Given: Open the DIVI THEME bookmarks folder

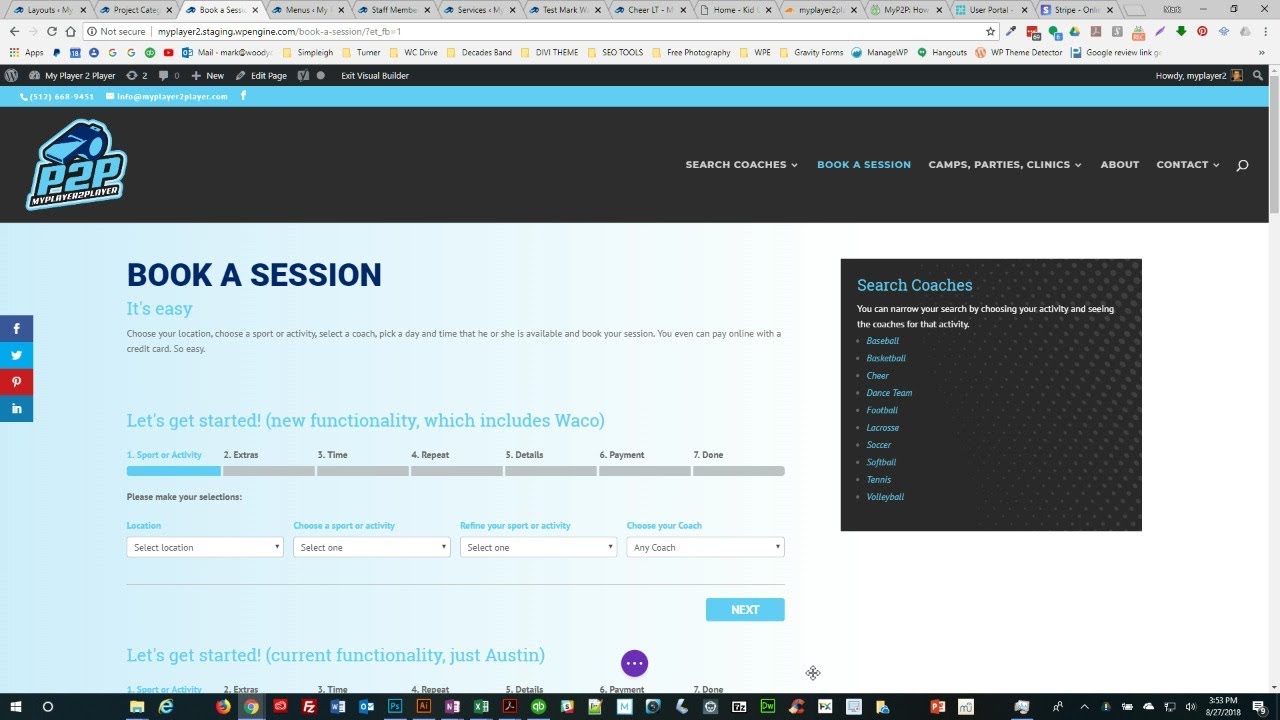Looking at the screenshot, I should point(549,52).
